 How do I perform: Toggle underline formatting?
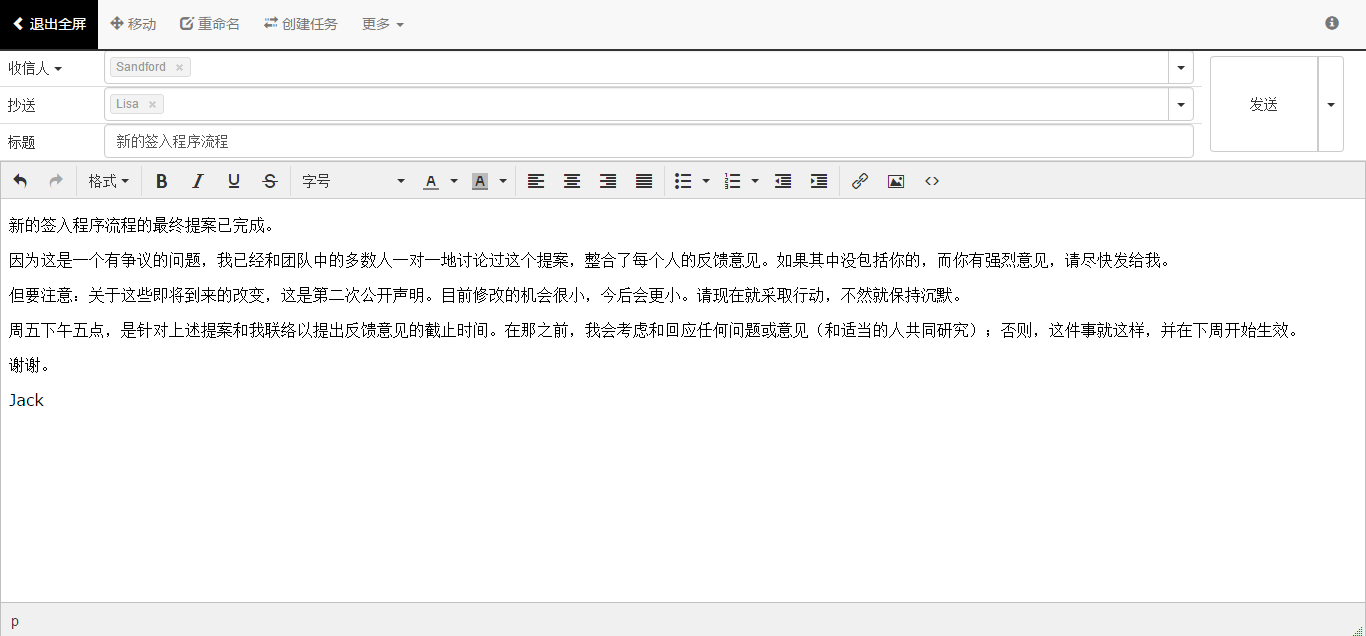click(234, 181)
